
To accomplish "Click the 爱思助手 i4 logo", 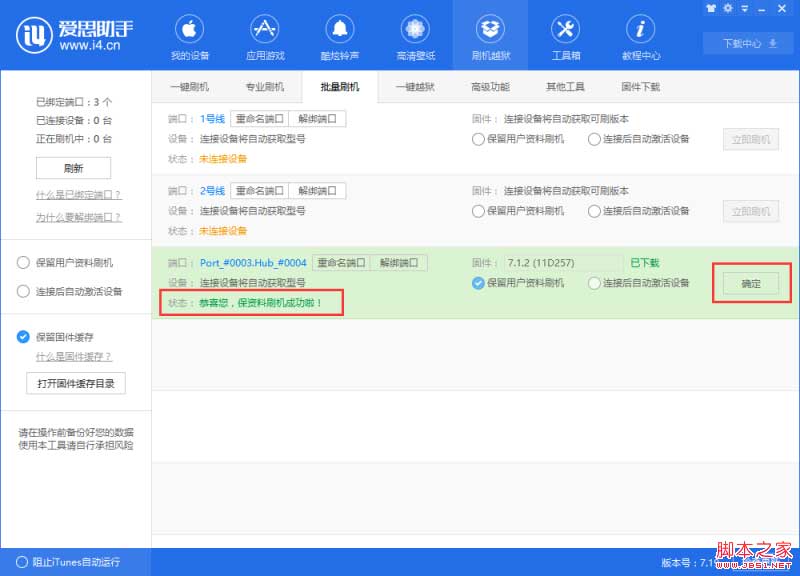I will 74,35.
